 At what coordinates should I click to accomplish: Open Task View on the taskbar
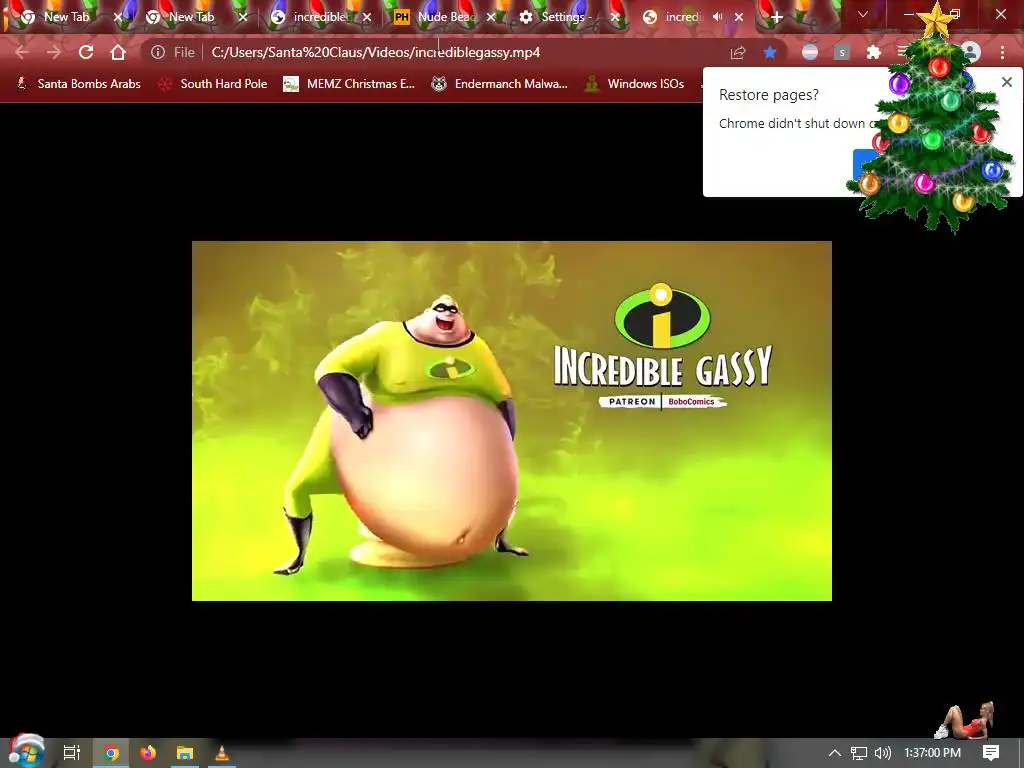coord(72,753)
